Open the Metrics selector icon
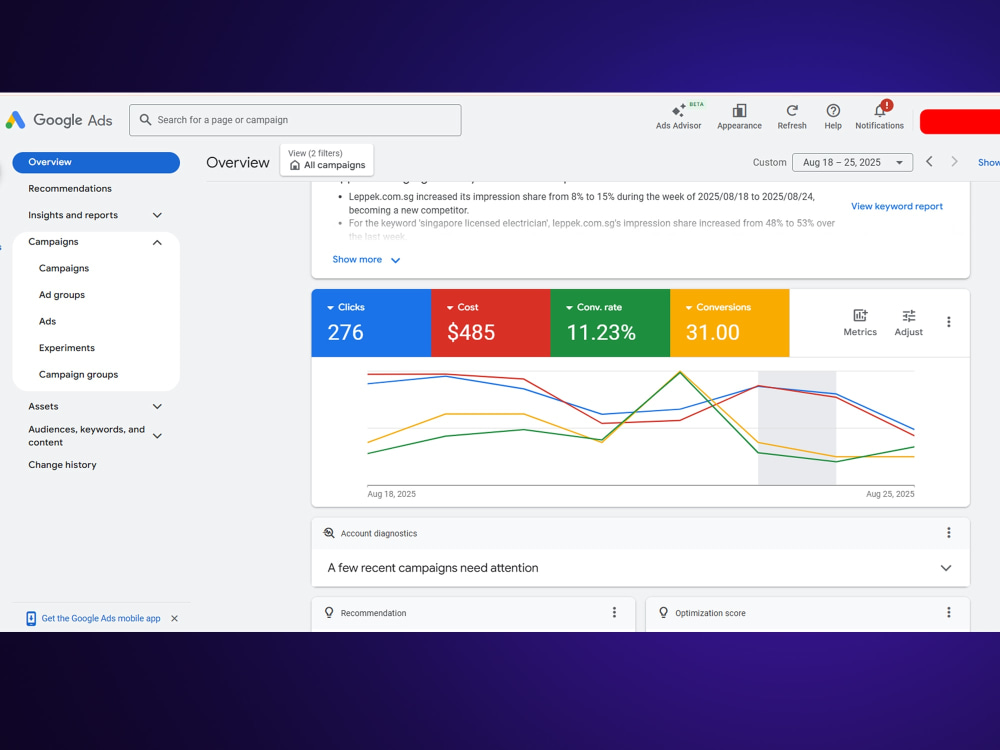Viewport: 1000px width, 750px height. [860, 322]
